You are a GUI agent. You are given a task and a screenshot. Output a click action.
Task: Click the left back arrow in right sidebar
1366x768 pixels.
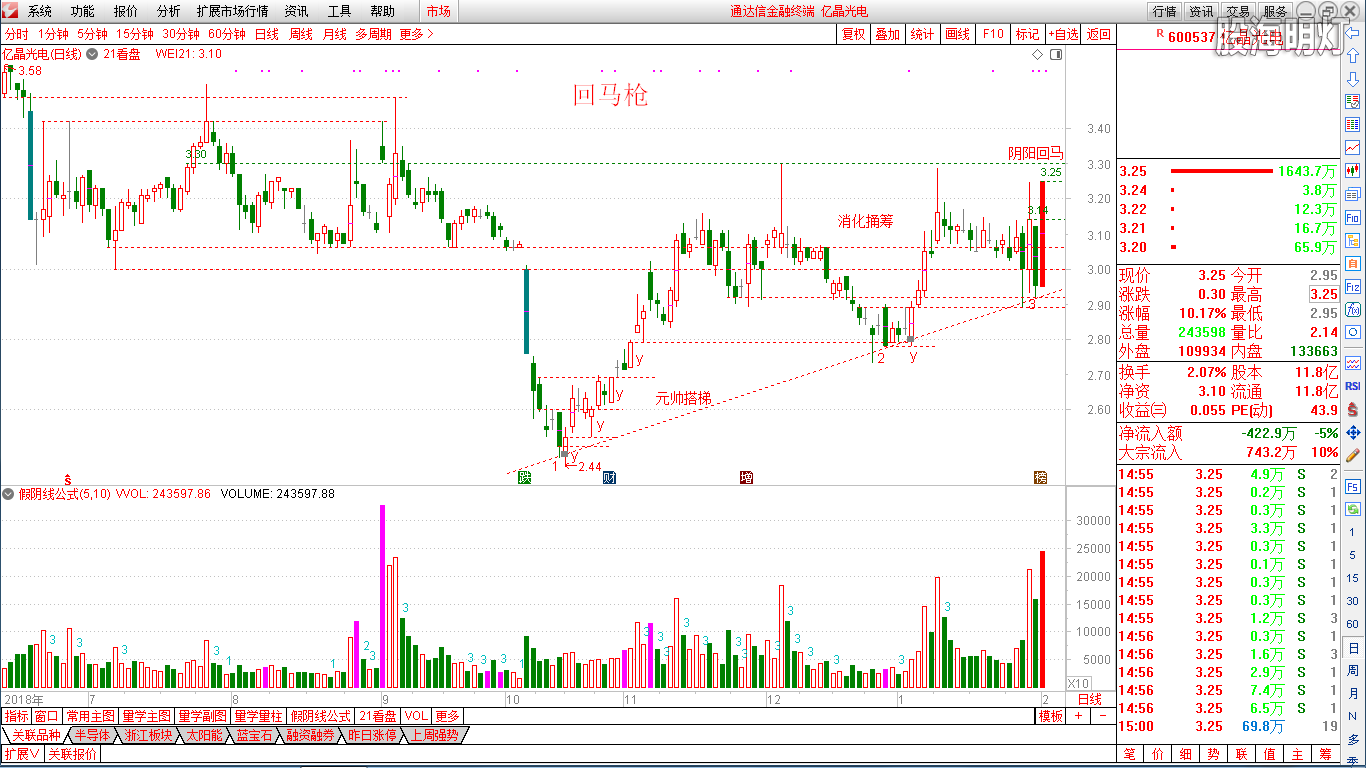(1353, 33)
